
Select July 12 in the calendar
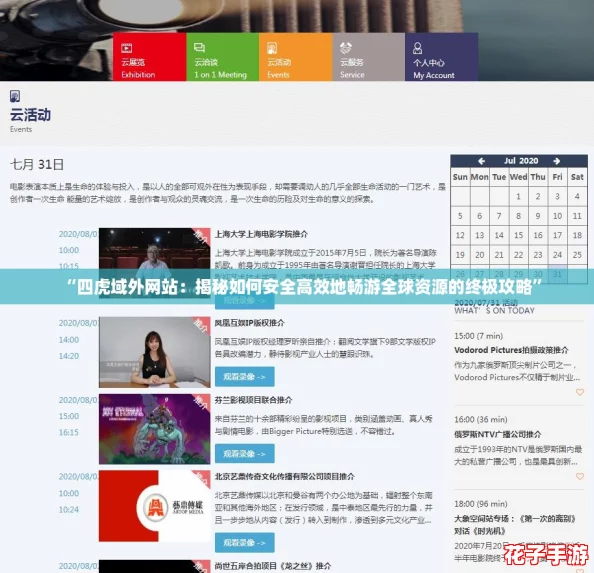click(x=460, y=235)
